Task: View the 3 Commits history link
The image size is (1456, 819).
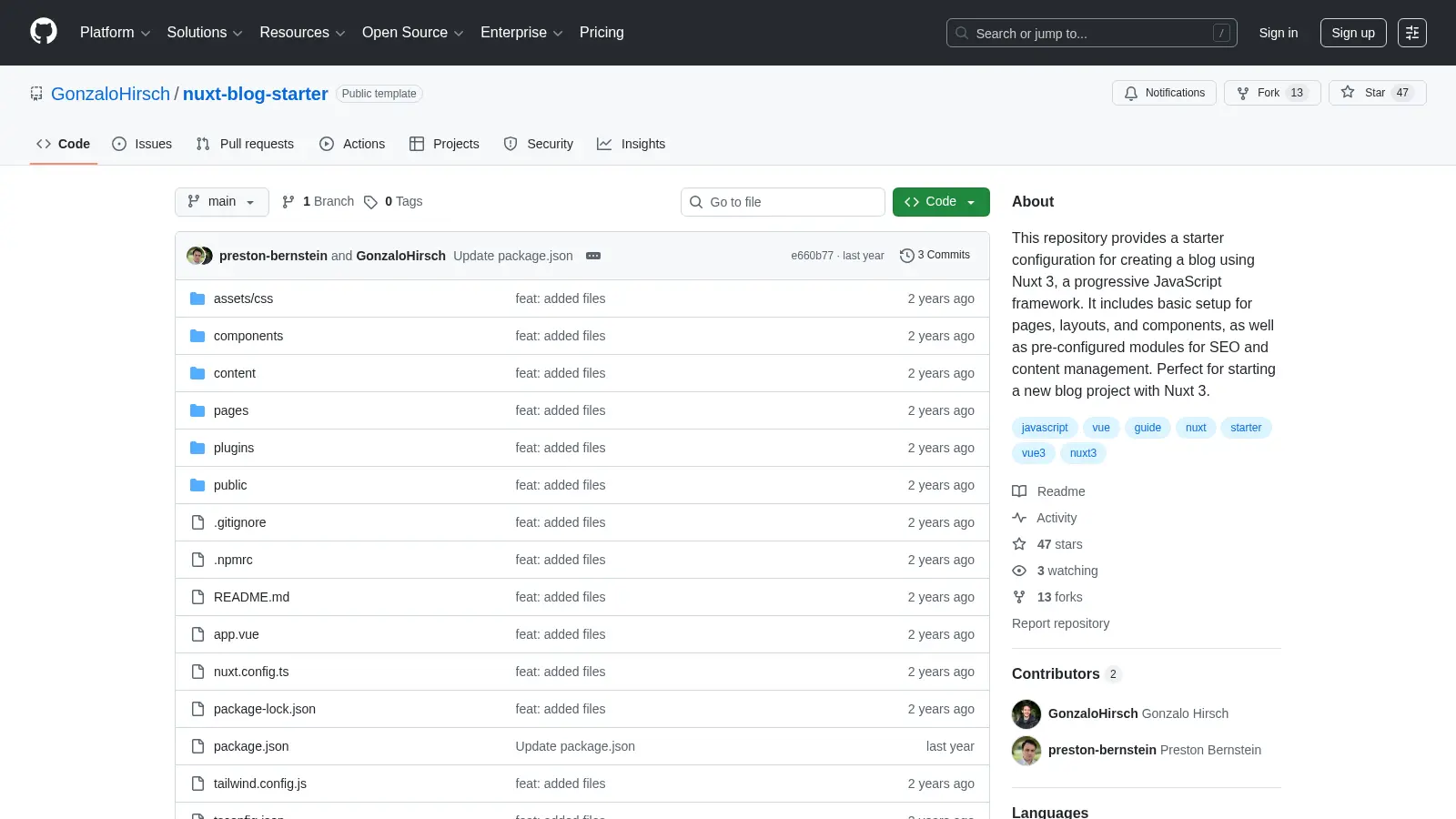Action: click(x=935, y=255)
